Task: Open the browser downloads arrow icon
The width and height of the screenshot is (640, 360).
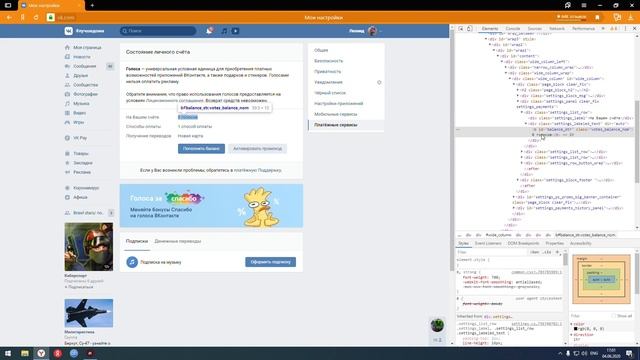Action: point(631,18)
